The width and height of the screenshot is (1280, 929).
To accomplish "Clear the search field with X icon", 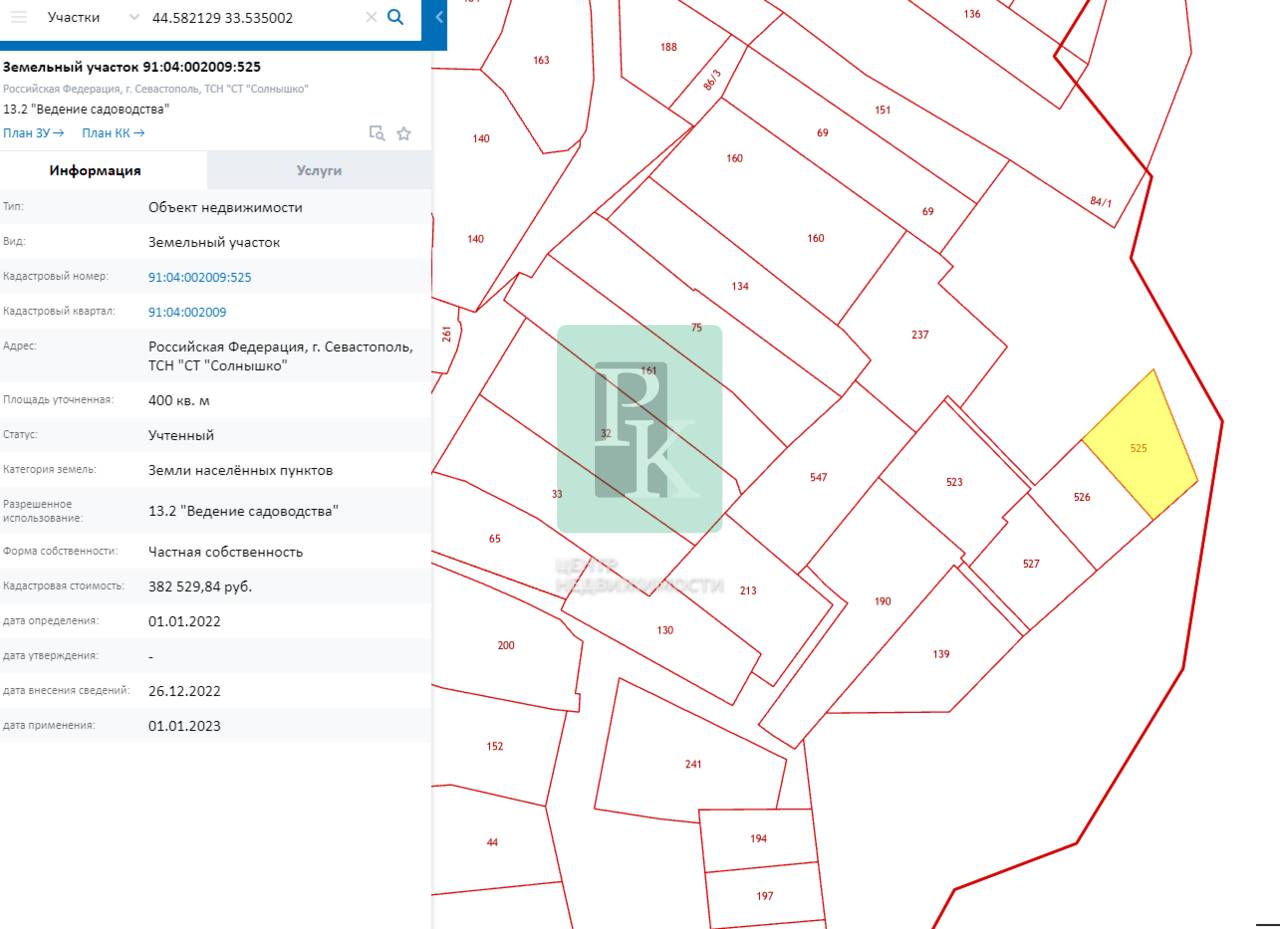I will pyautogui.click(x=371, y=17).
